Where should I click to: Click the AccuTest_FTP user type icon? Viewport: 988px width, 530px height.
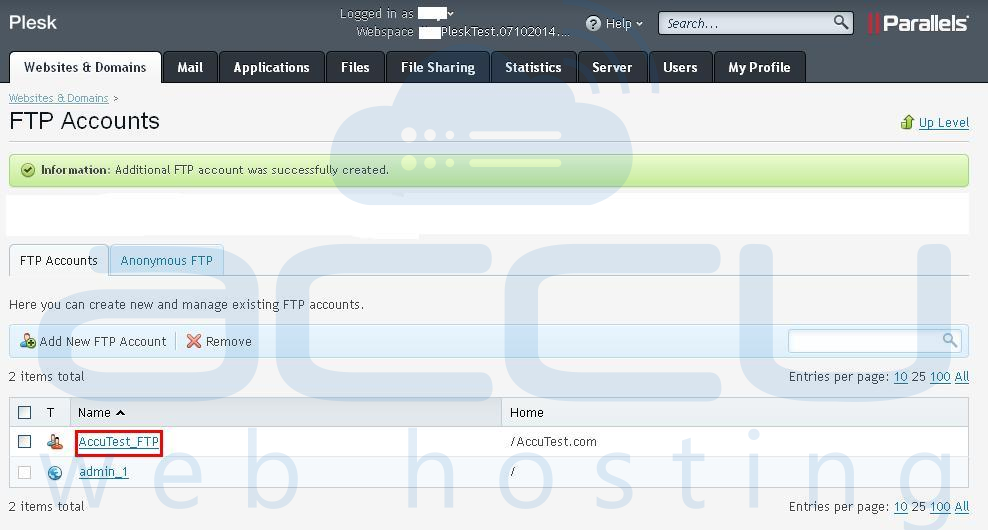[x=55, y=442]
